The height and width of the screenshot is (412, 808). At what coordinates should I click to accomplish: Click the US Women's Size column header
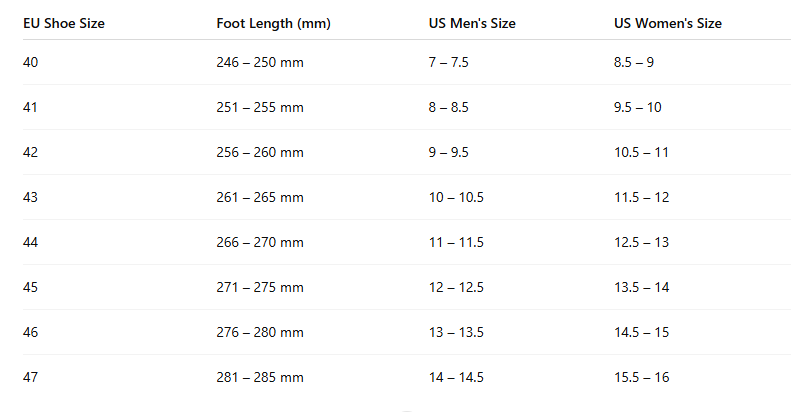(x=668, y=23)
